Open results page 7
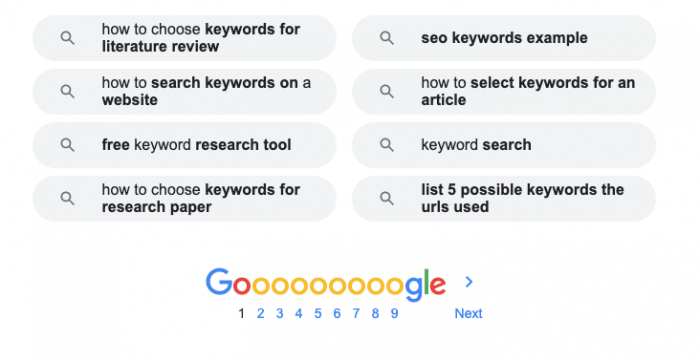The image size is (700, 362). [x=356, y=313]
